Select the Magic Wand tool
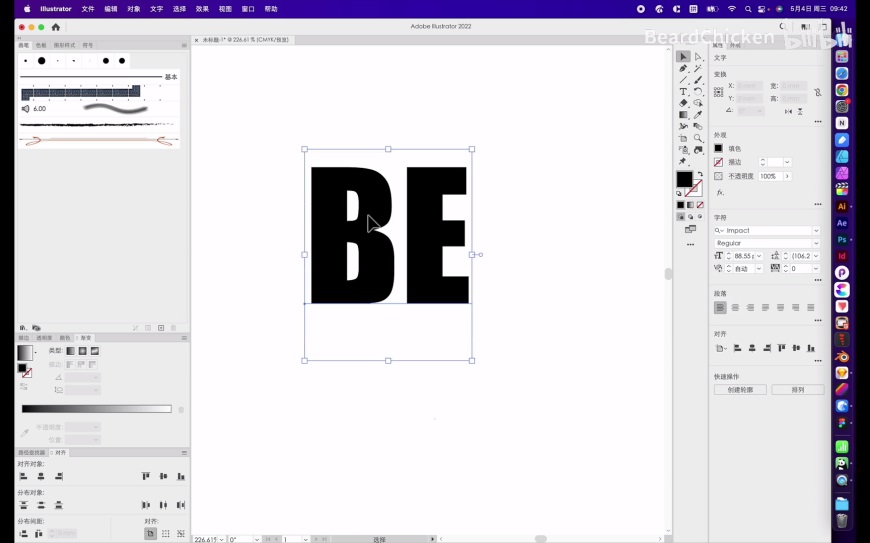This screenshot has width=870, height=543. [x=698, y=68]
